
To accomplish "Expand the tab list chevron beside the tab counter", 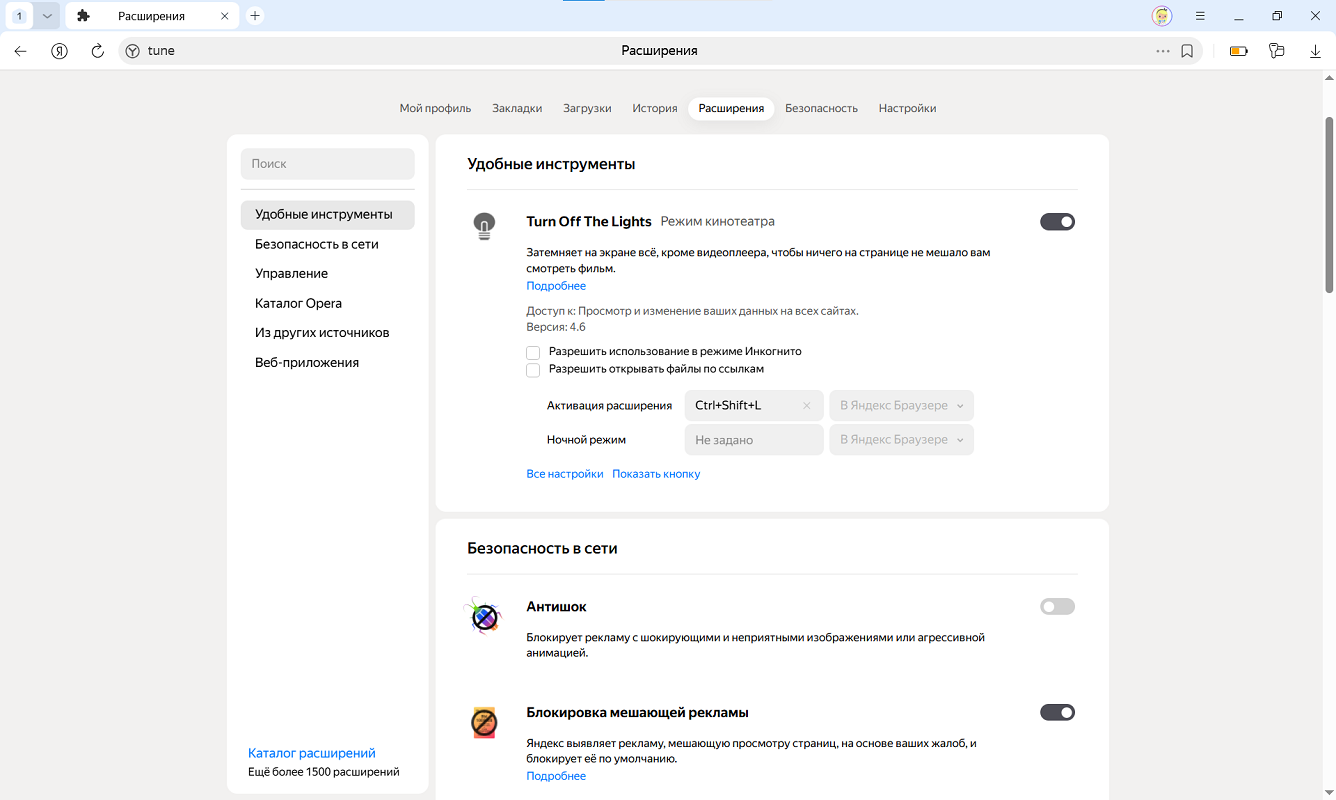I will [46, 16].
